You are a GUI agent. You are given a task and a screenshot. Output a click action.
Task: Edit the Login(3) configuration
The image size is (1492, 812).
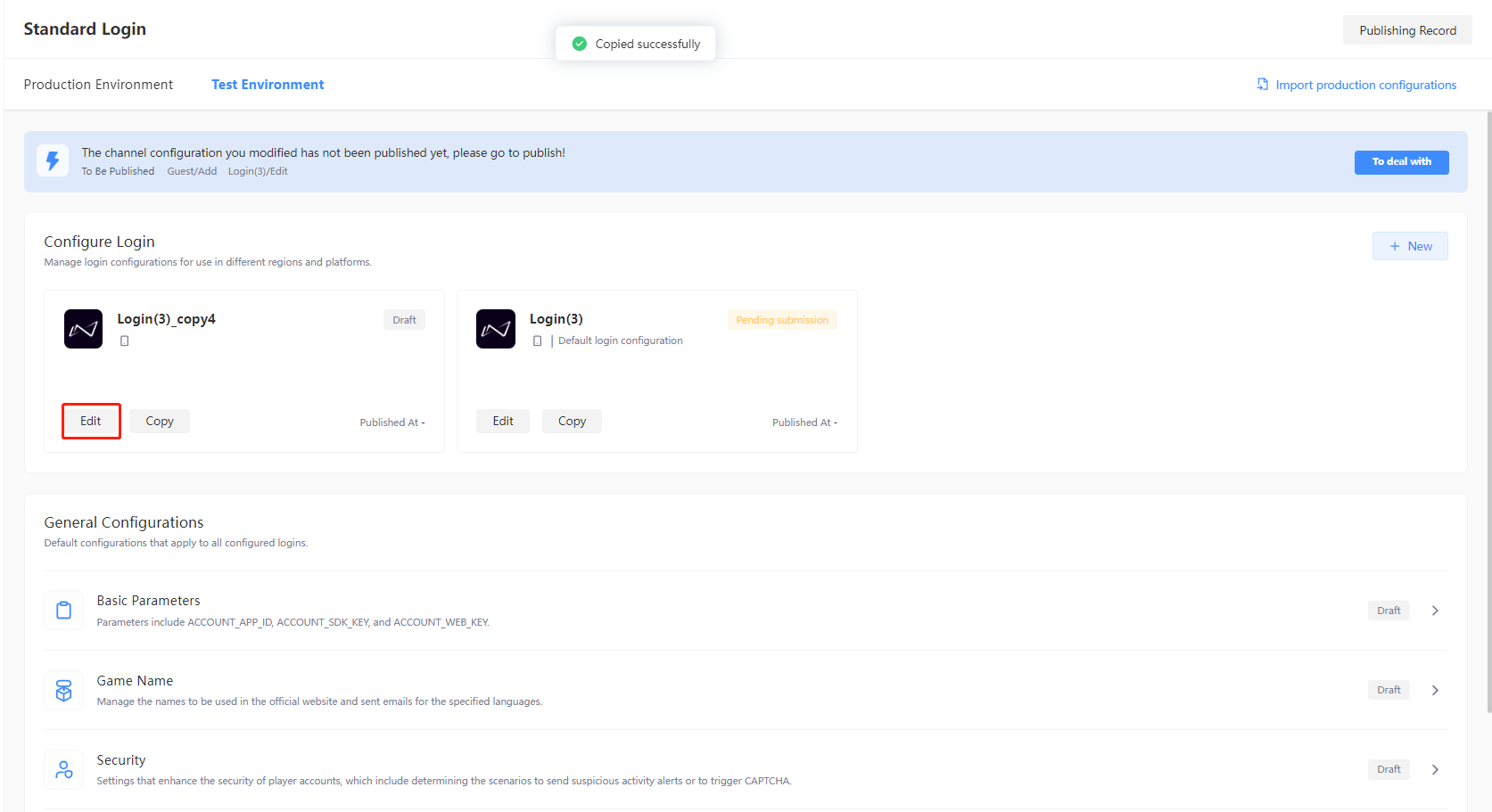(503, 421)
